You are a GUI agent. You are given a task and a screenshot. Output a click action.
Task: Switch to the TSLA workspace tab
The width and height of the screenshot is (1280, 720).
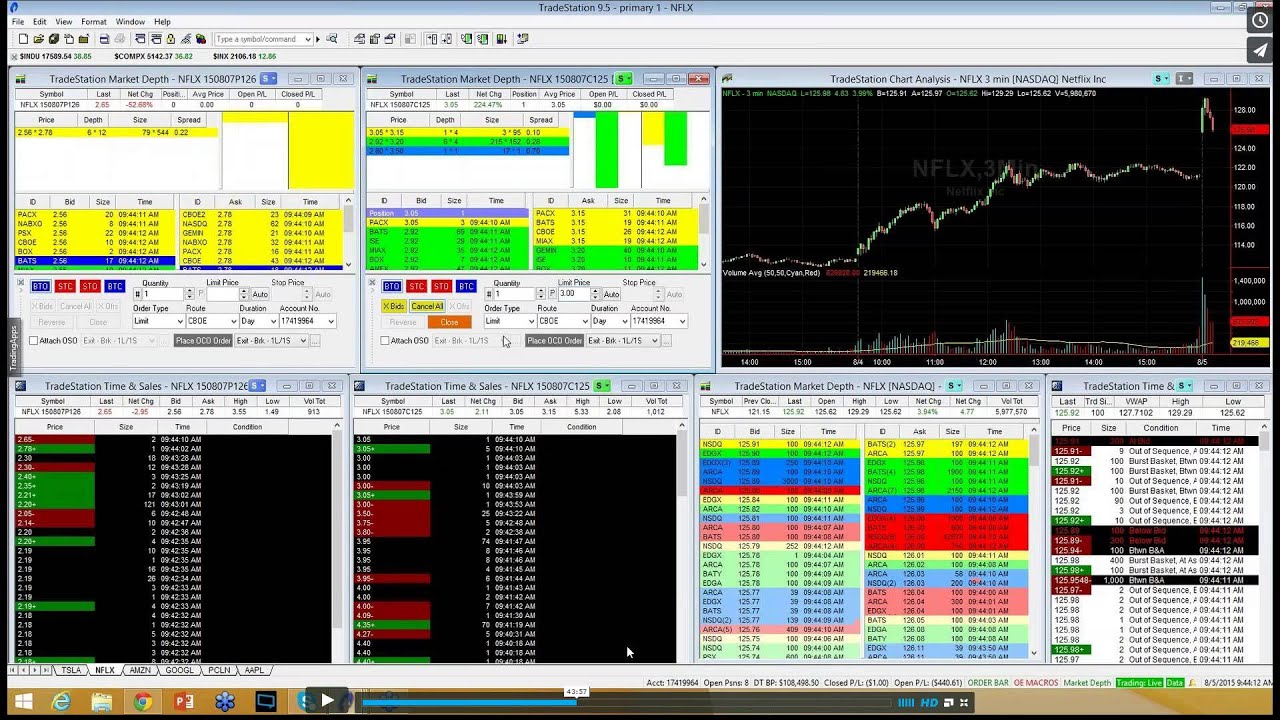click(71, 670)
